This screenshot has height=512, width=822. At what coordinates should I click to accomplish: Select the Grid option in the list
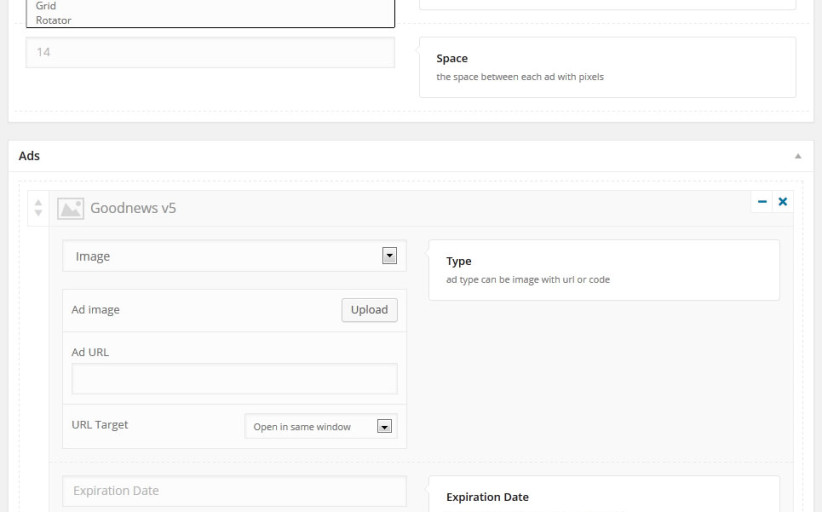[46, 6]
